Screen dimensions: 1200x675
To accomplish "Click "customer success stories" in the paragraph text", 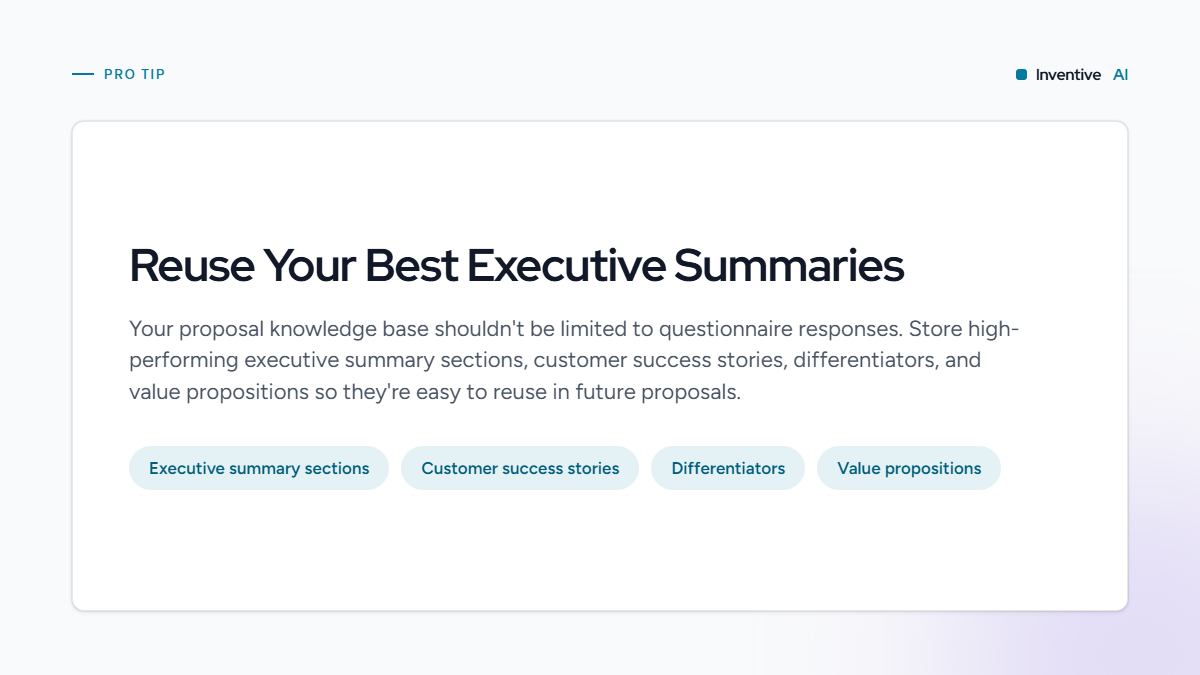I will 660,360.
